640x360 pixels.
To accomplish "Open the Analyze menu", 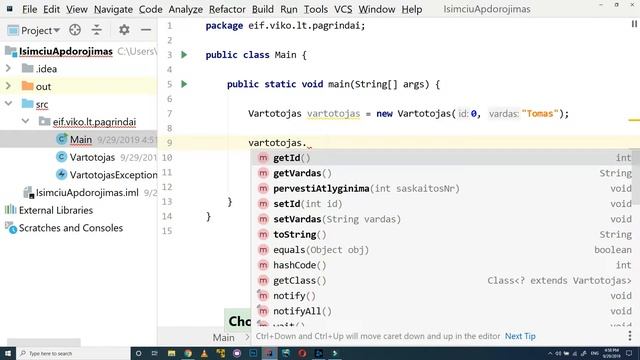I will click(x=185, y=9).
